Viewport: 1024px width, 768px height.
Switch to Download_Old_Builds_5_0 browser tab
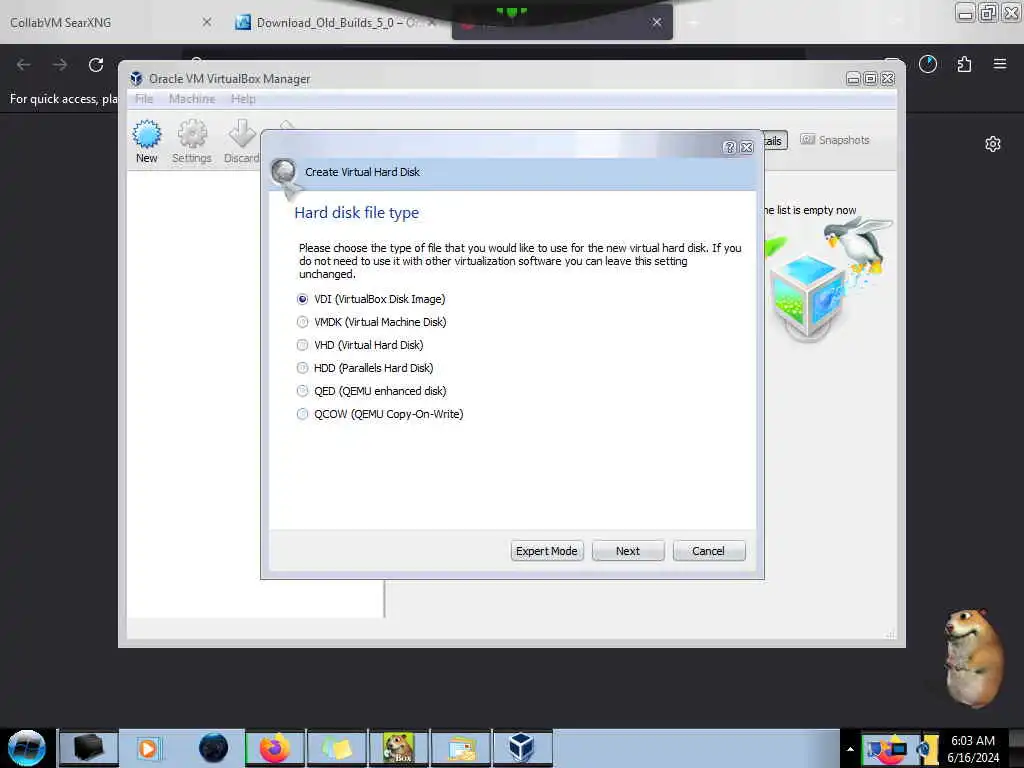336,23
